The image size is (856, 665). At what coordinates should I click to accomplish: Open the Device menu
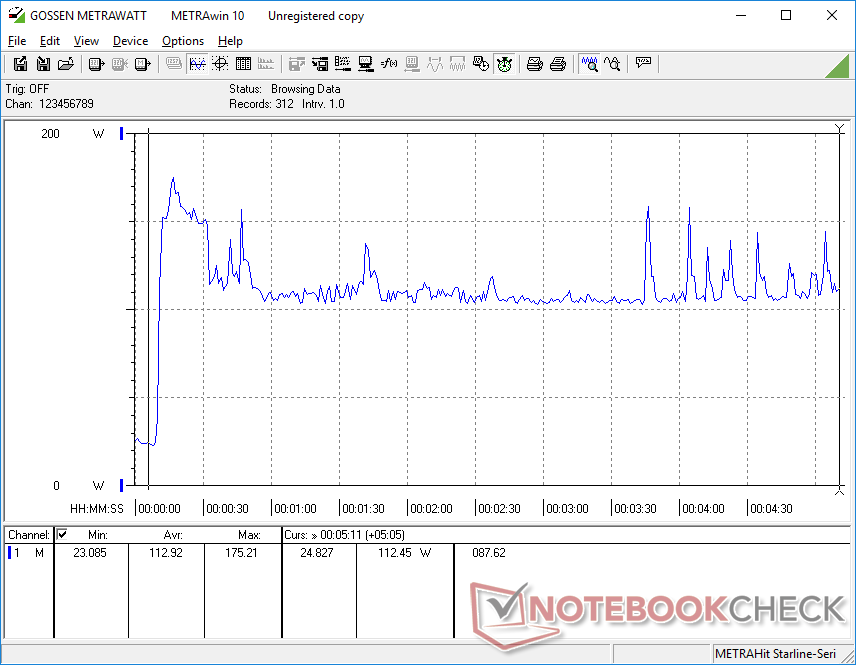point(130,41)
